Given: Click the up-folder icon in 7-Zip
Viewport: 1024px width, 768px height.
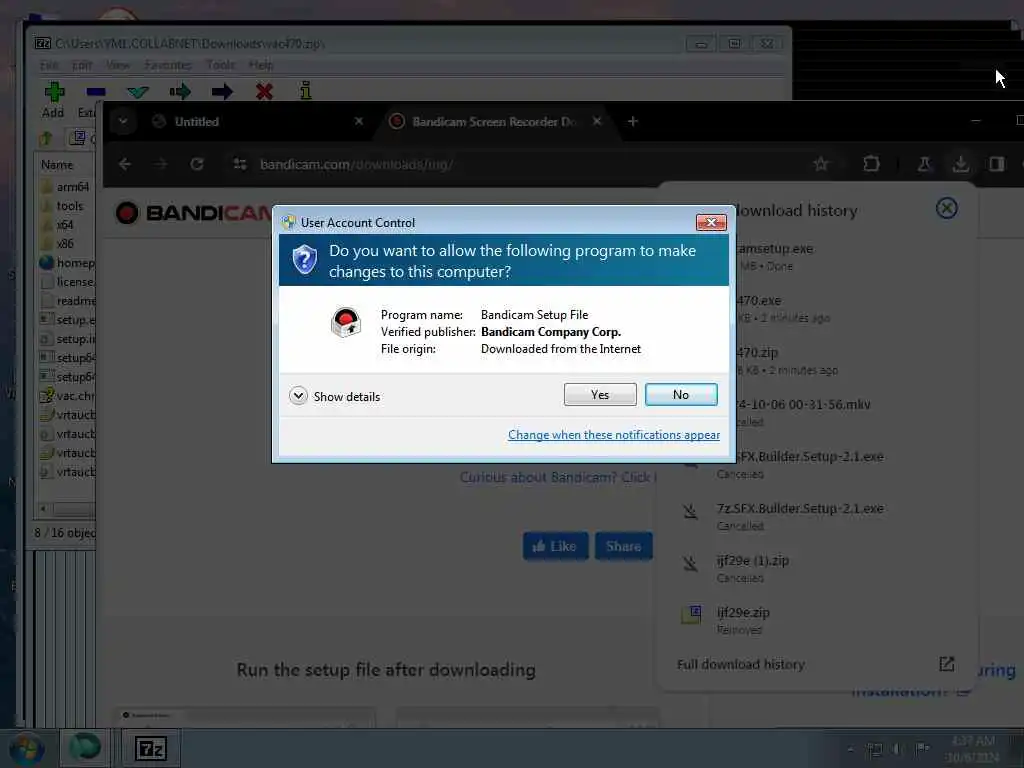Looking at the screenshot, I should pyautogui.click(x=46, y=138).
